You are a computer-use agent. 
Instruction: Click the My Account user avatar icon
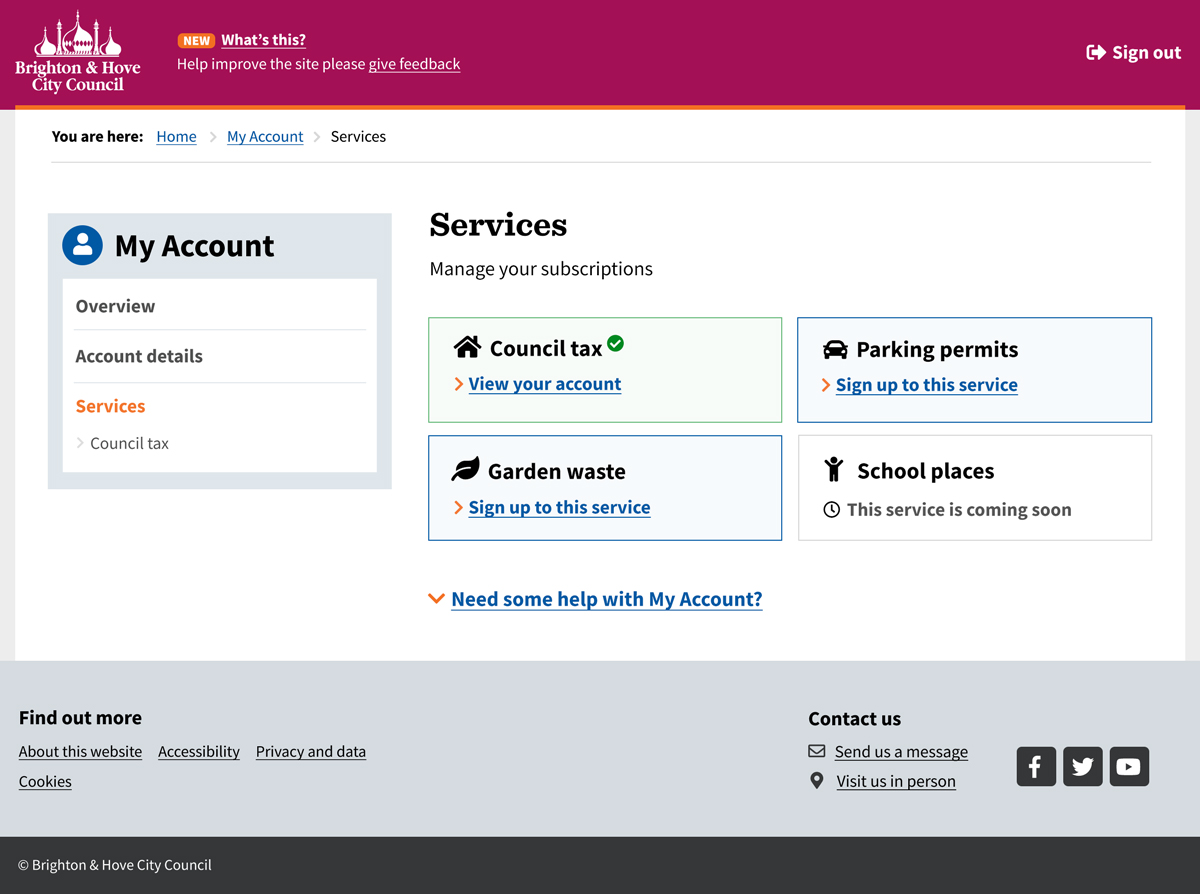click(x=82, y=245)
